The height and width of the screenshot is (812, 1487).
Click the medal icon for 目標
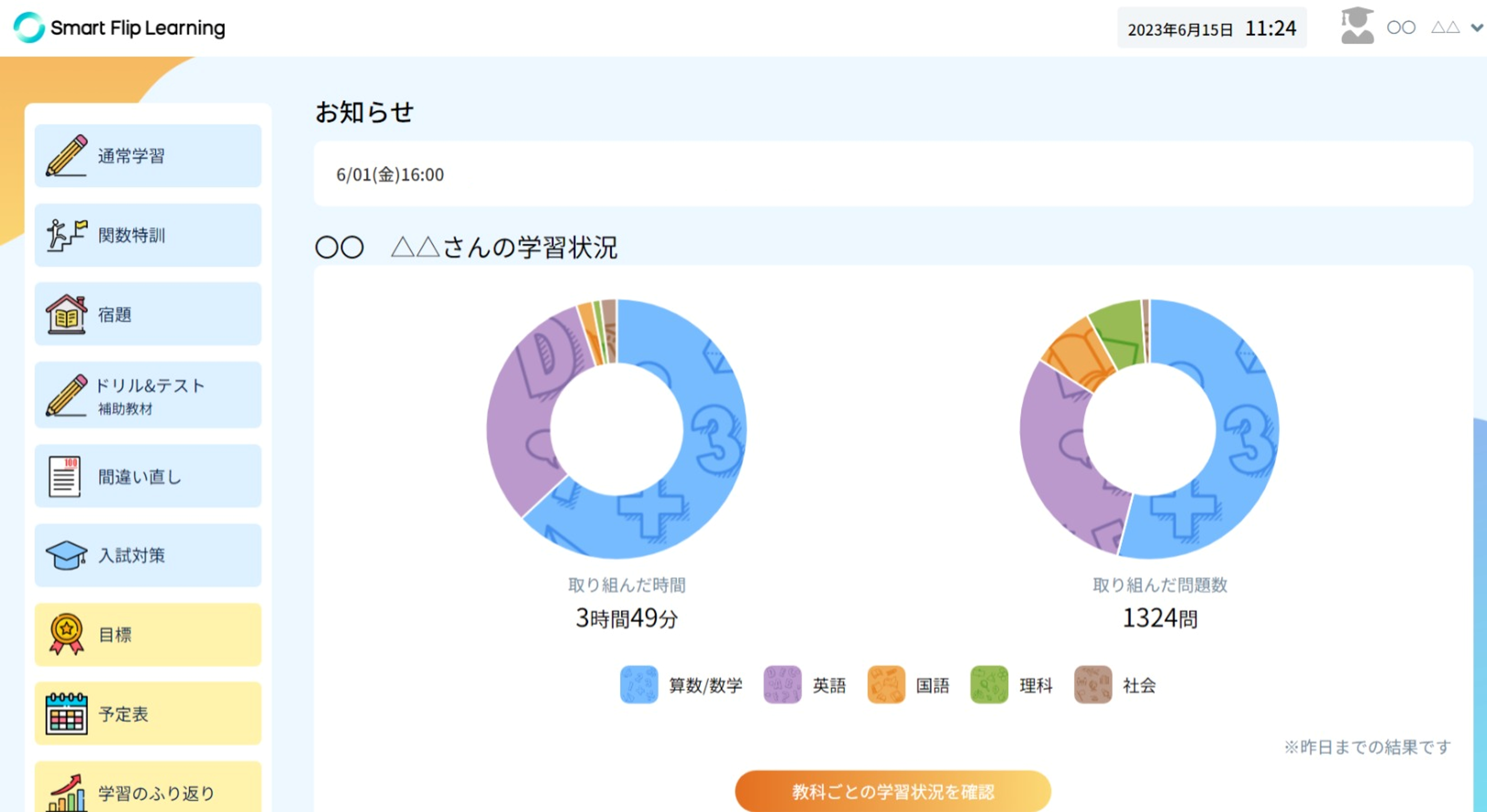tap(66, 634)
